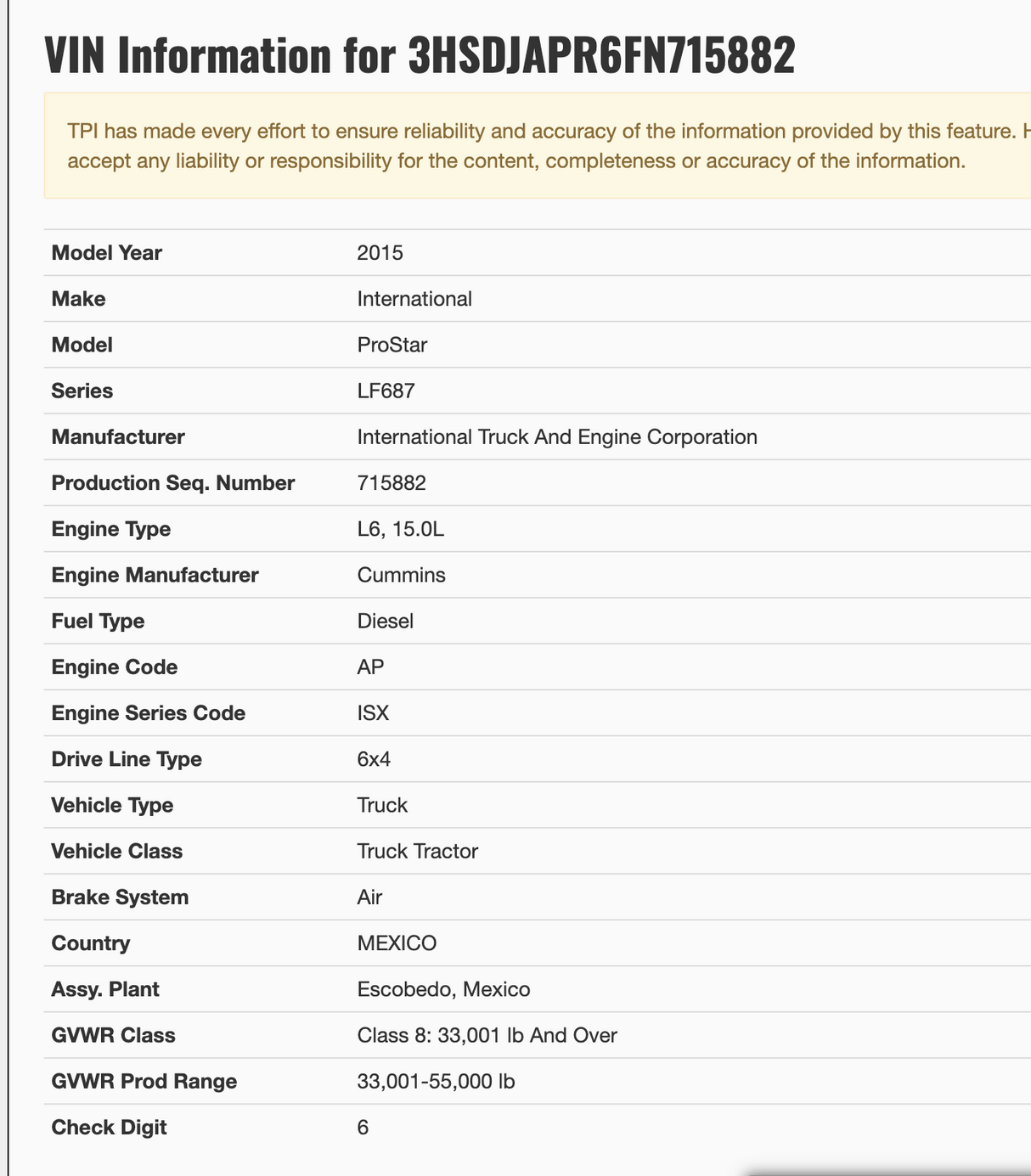Click the Engine Series Code value ISX
Image resolution: width=1031 pixels, height=1176 pixels.
[x=373, y=713]
